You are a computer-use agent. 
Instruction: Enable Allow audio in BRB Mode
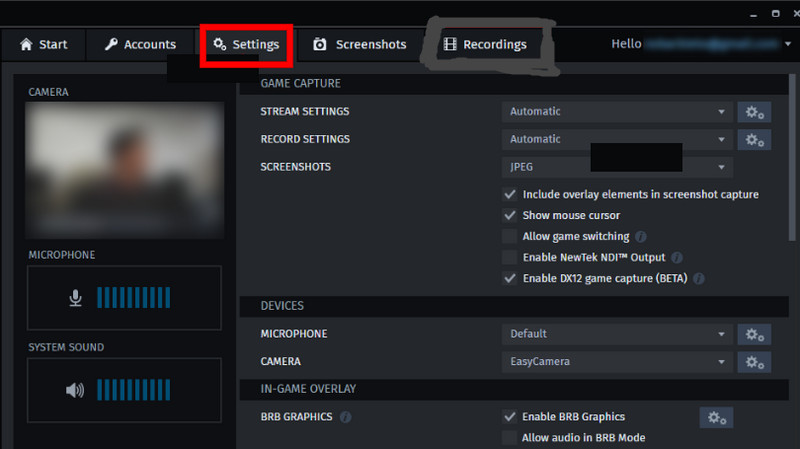point(510,437)
